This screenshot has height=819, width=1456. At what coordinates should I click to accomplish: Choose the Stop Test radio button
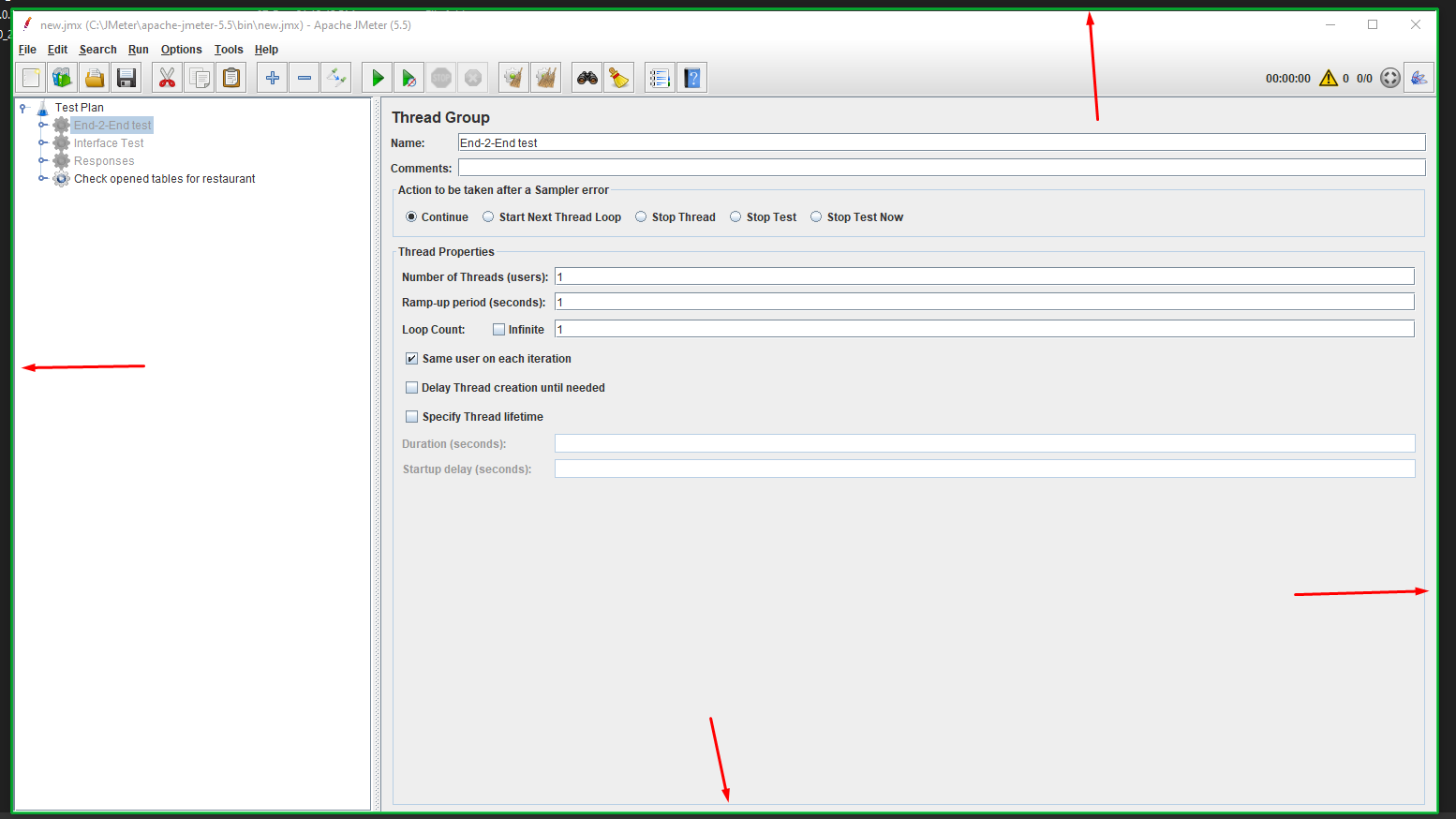[735, 216]
